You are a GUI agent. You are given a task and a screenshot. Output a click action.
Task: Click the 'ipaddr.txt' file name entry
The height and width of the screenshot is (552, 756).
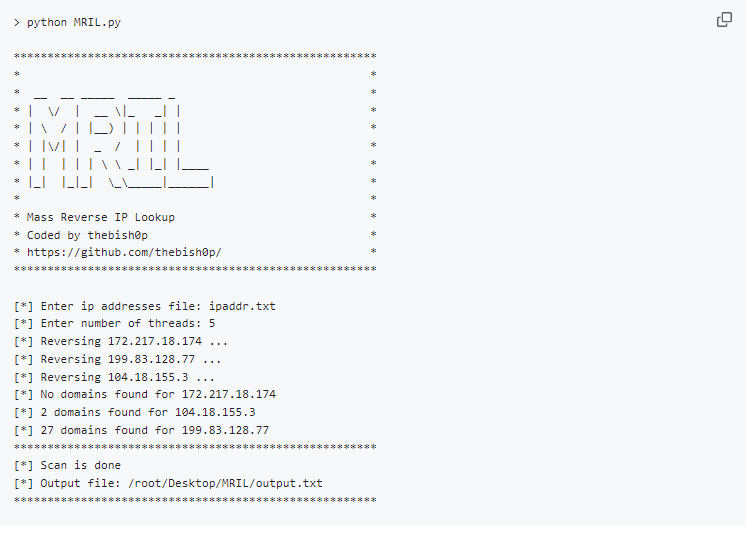coord(242,306)
